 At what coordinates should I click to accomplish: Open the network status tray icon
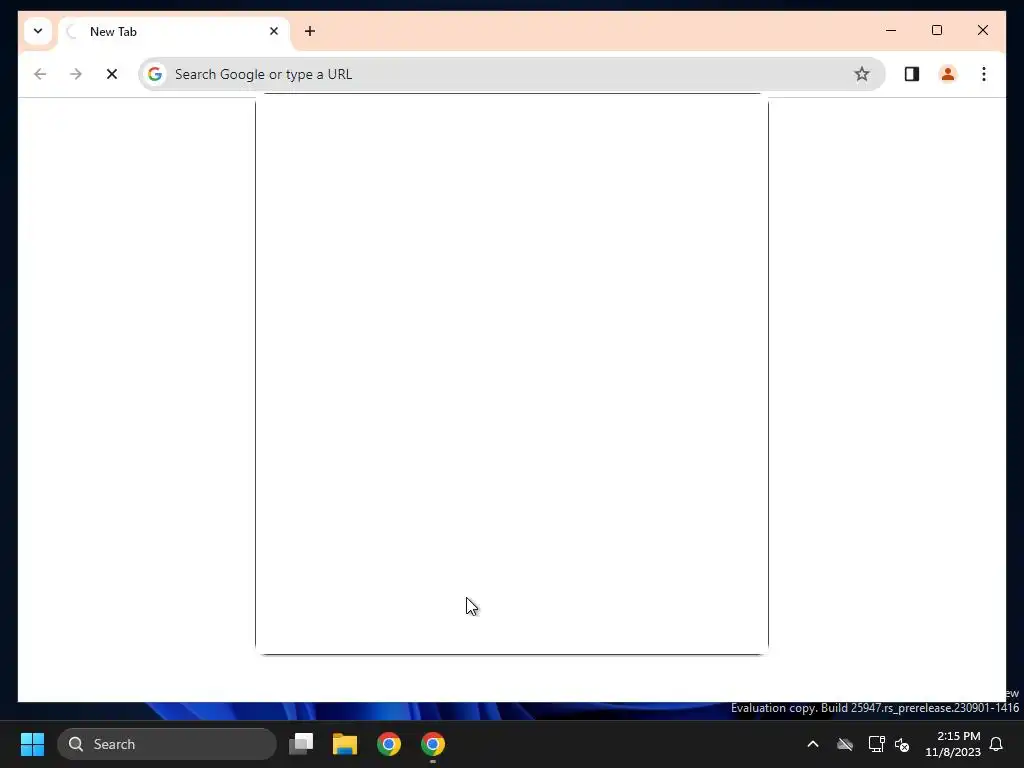pyautogui.click(x=876, y=744)
